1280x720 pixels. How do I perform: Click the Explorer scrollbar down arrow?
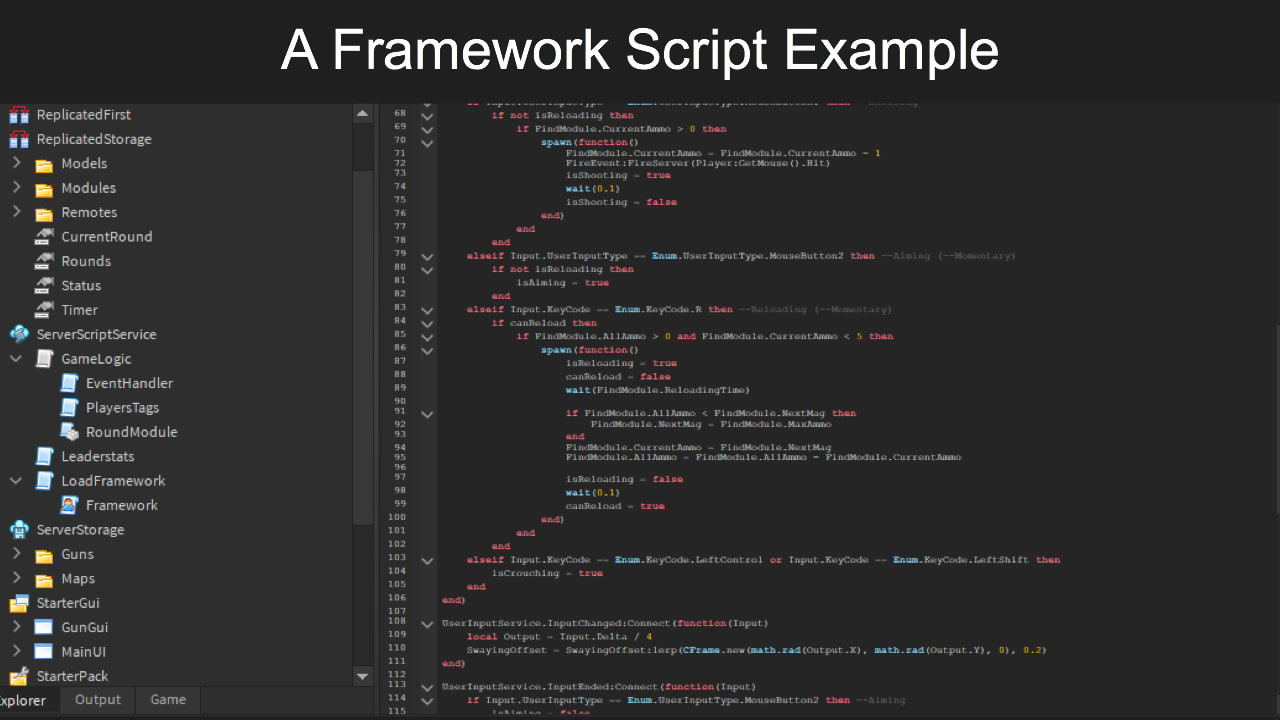coord(362,676)
